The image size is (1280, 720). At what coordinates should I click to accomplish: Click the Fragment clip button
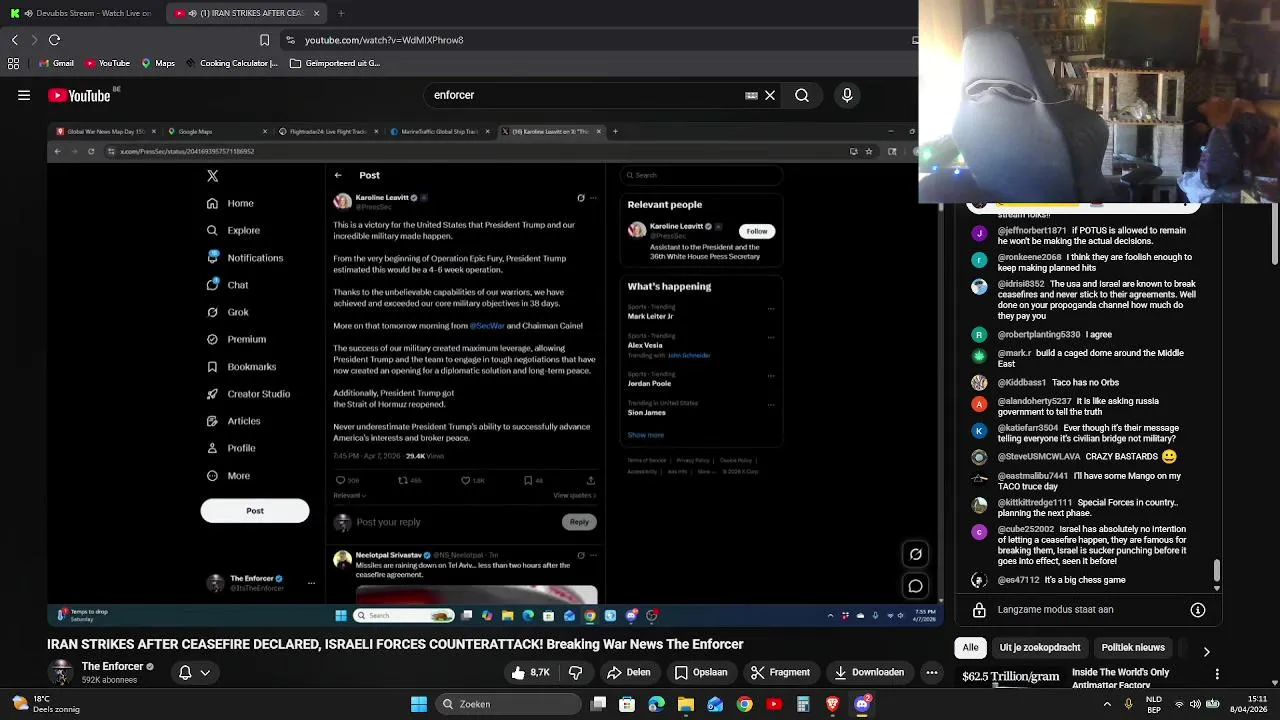(780, 672)
